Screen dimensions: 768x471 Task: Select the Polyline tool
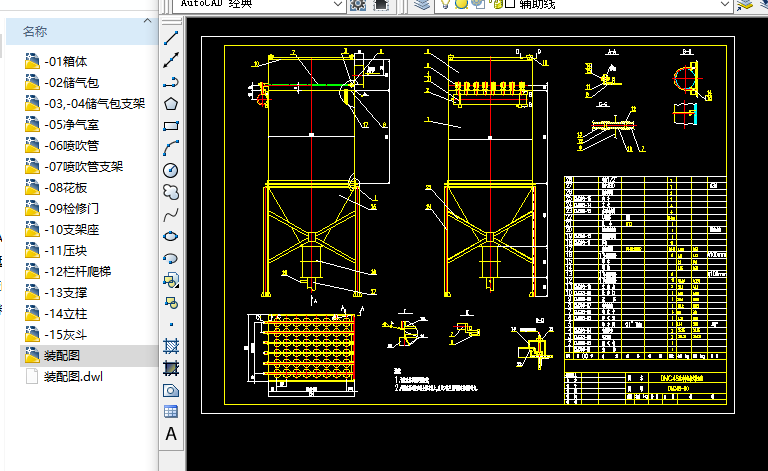[x=171, y=82]
